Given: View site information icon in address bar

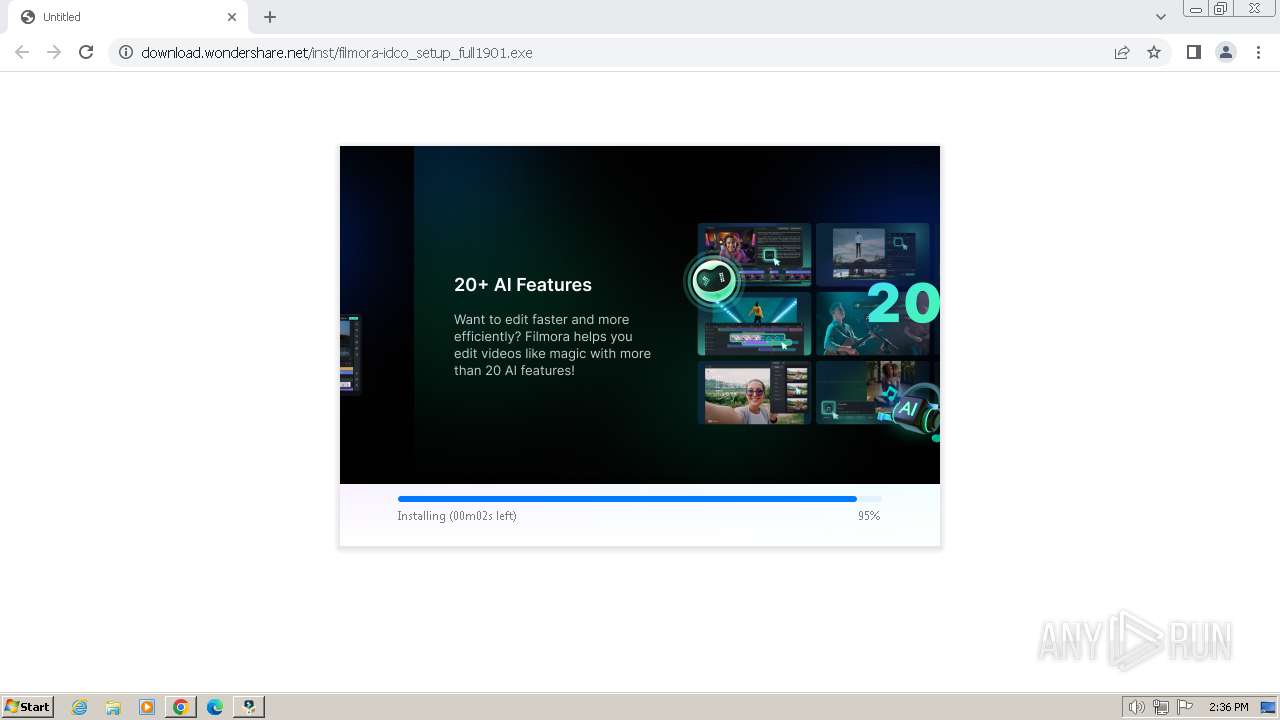Looking at the screenshot, I should 126,52.
